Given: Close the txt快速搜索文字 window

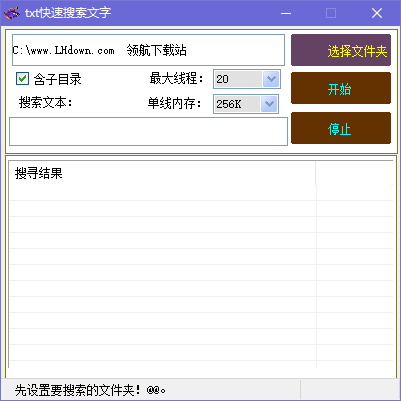Looking at the screenshot, I should coord(377,13).
